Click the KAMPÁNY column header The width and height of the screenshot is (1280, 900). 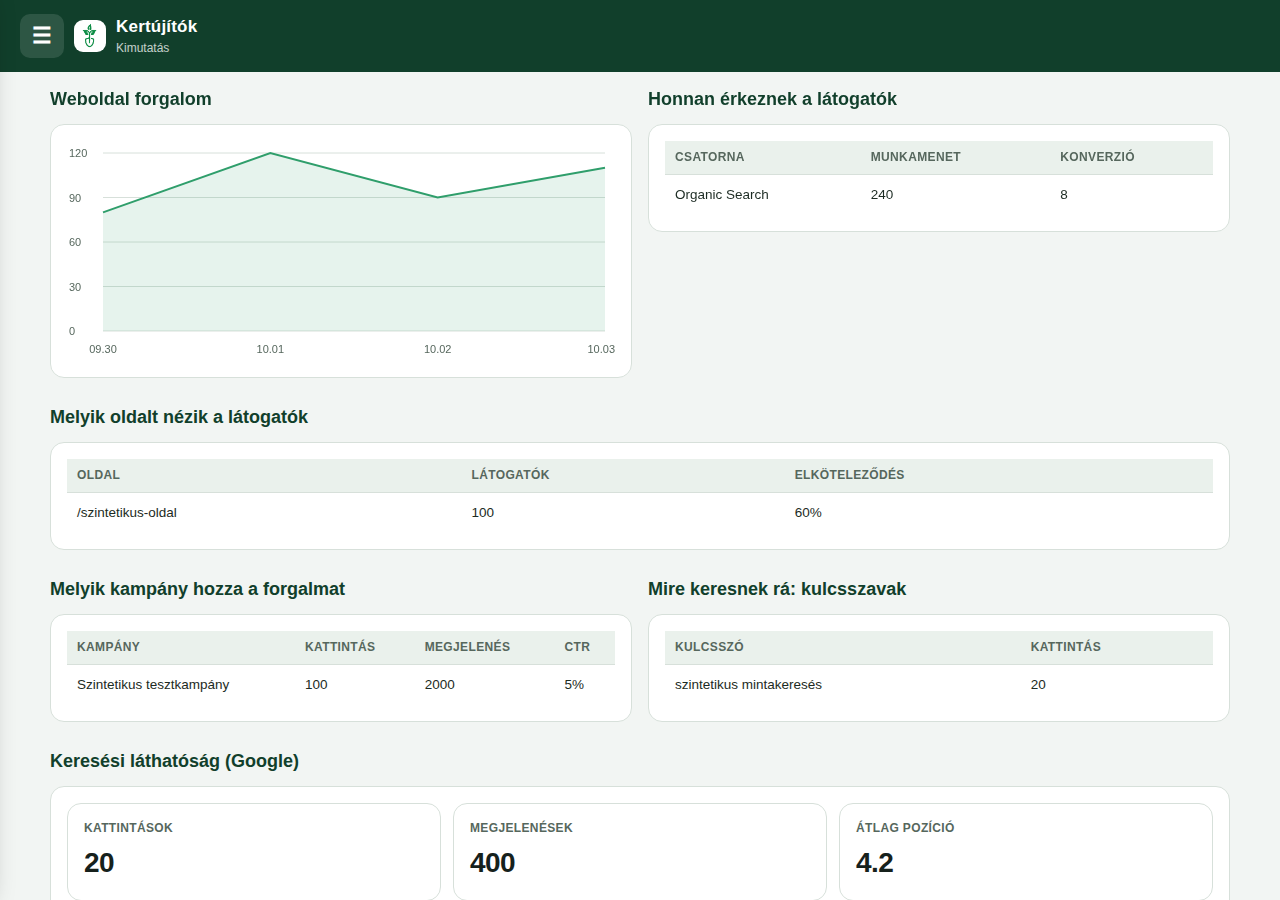[108, 647]
